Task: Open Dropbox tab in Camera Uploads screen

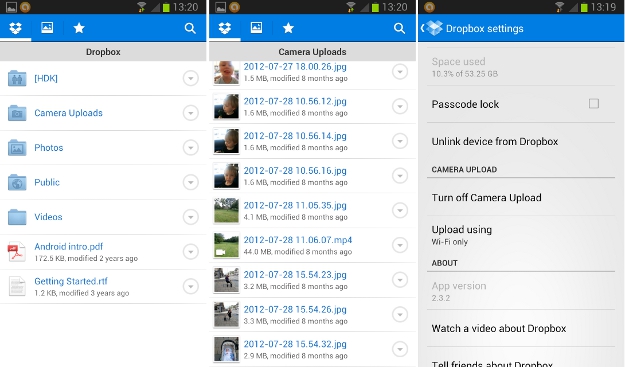Action: tap(225, 28)
